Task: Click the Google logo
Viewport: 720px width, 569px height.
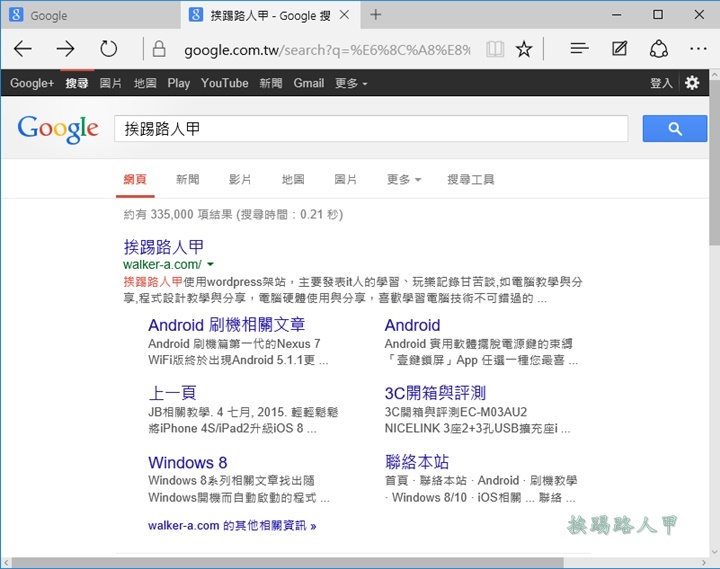Action: [58, 129]
